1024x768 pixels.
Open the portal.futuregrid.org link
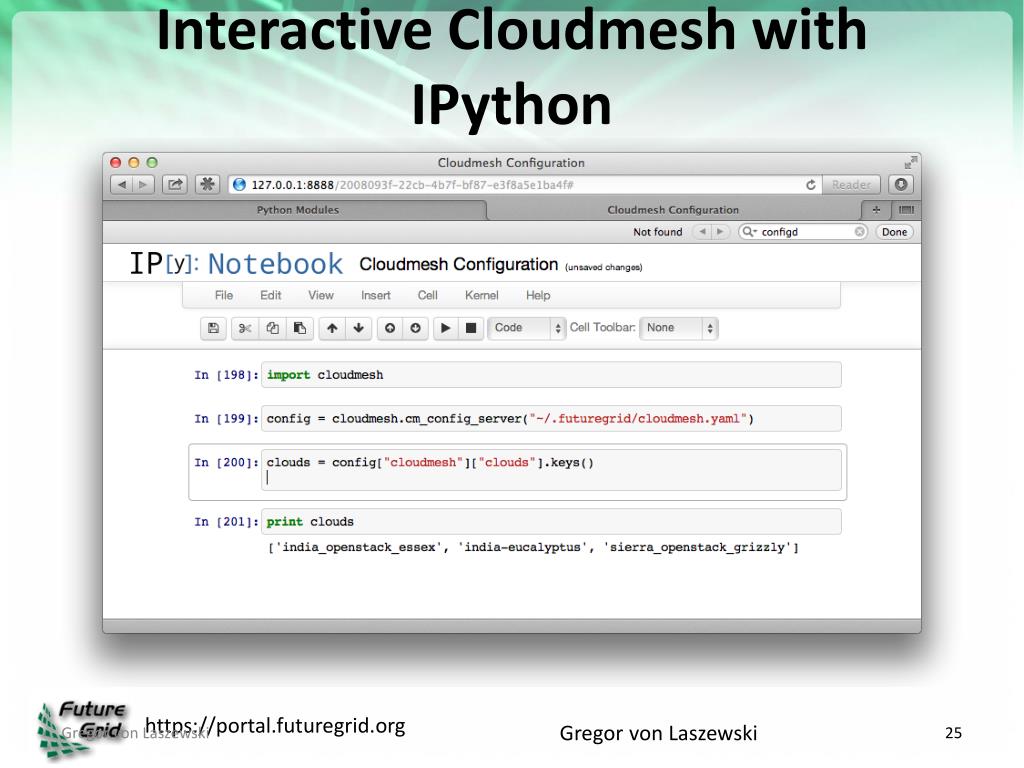(x=275, y=726)
